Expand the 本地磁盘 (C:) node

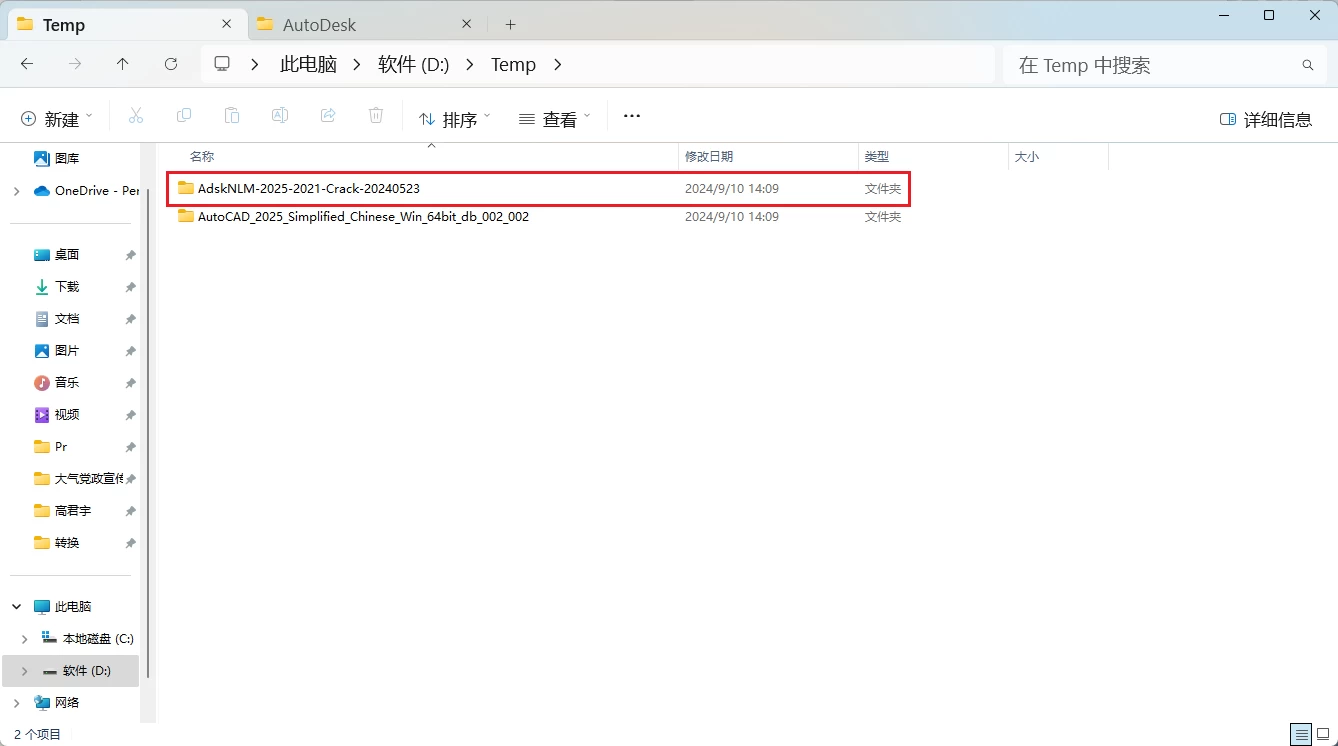[25, 639]
